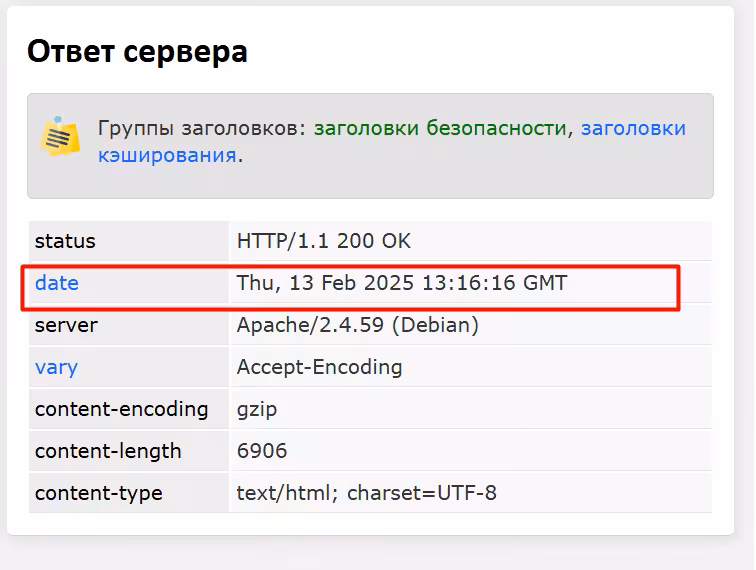Click the 'vary' header link
756x570 pixels.
56,368
